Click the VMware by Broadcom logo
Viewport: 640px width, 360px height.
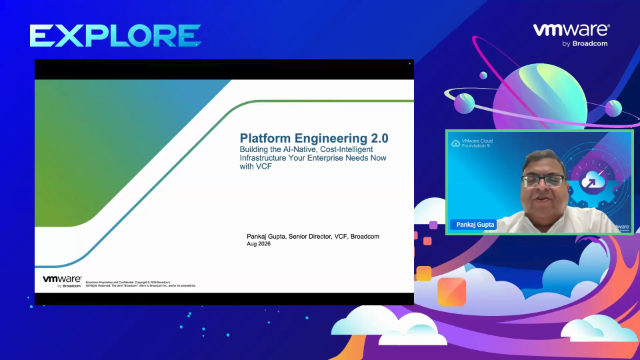click(x=571, y=35)
